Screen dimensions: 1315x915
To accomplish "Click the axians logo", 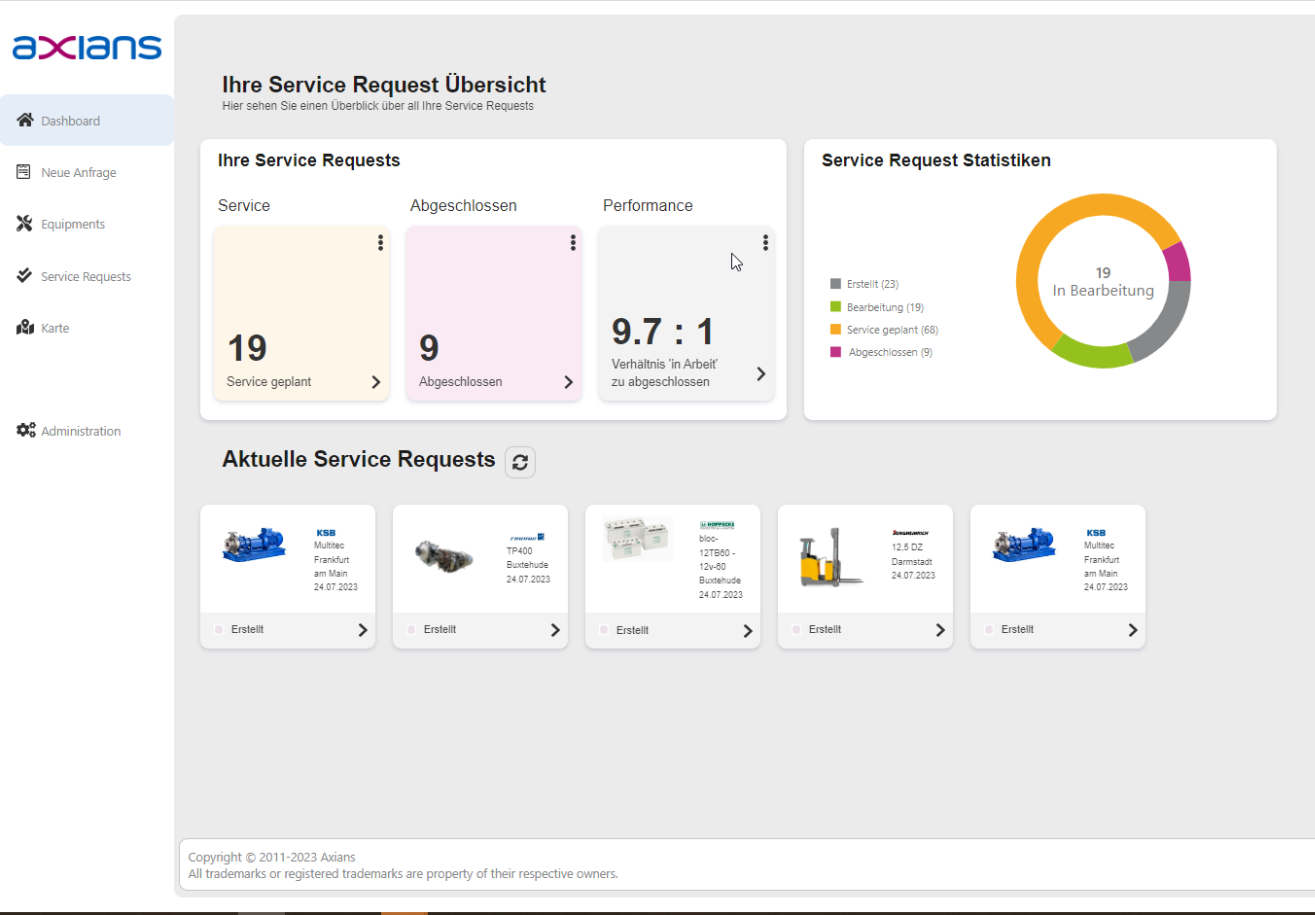I will pyautogui.click(x=86, y=47).
